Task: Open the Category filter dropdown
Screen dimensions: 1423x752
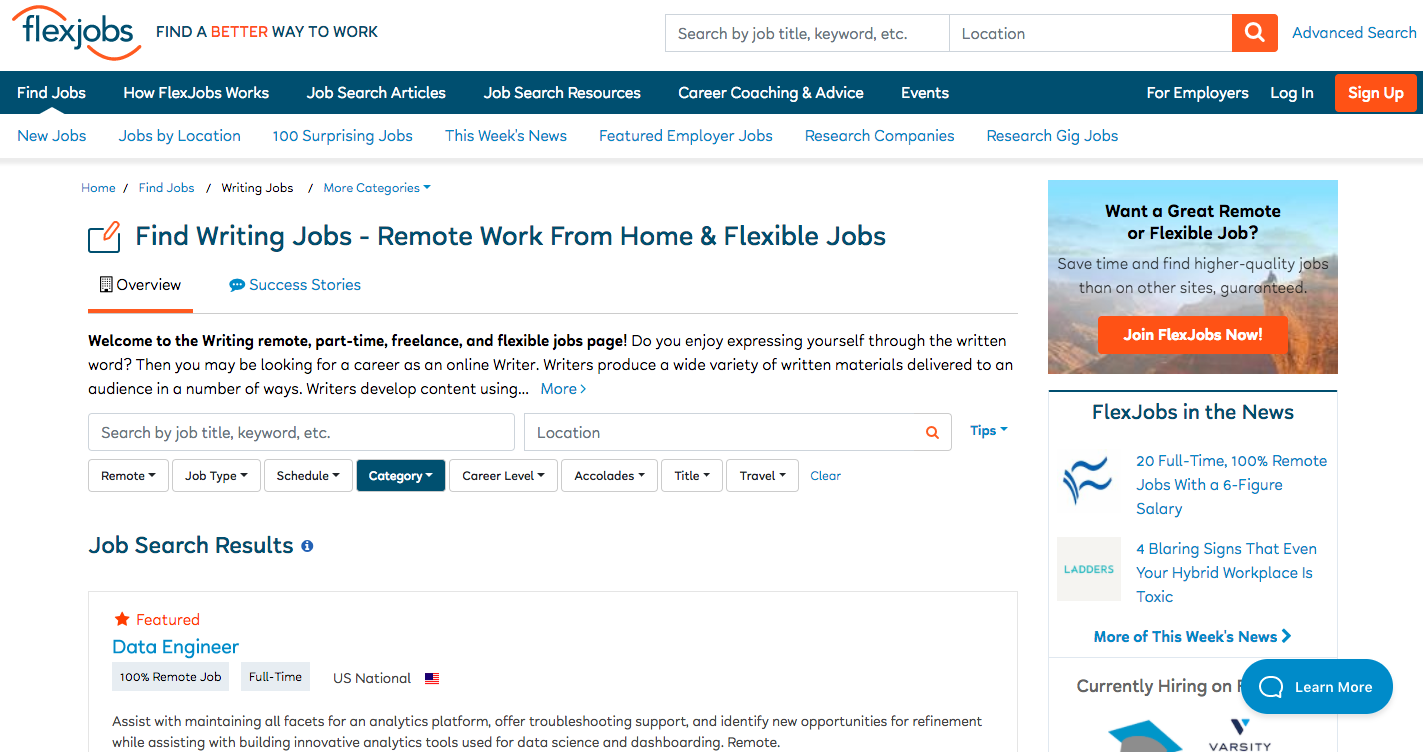Action: point(400,475)
